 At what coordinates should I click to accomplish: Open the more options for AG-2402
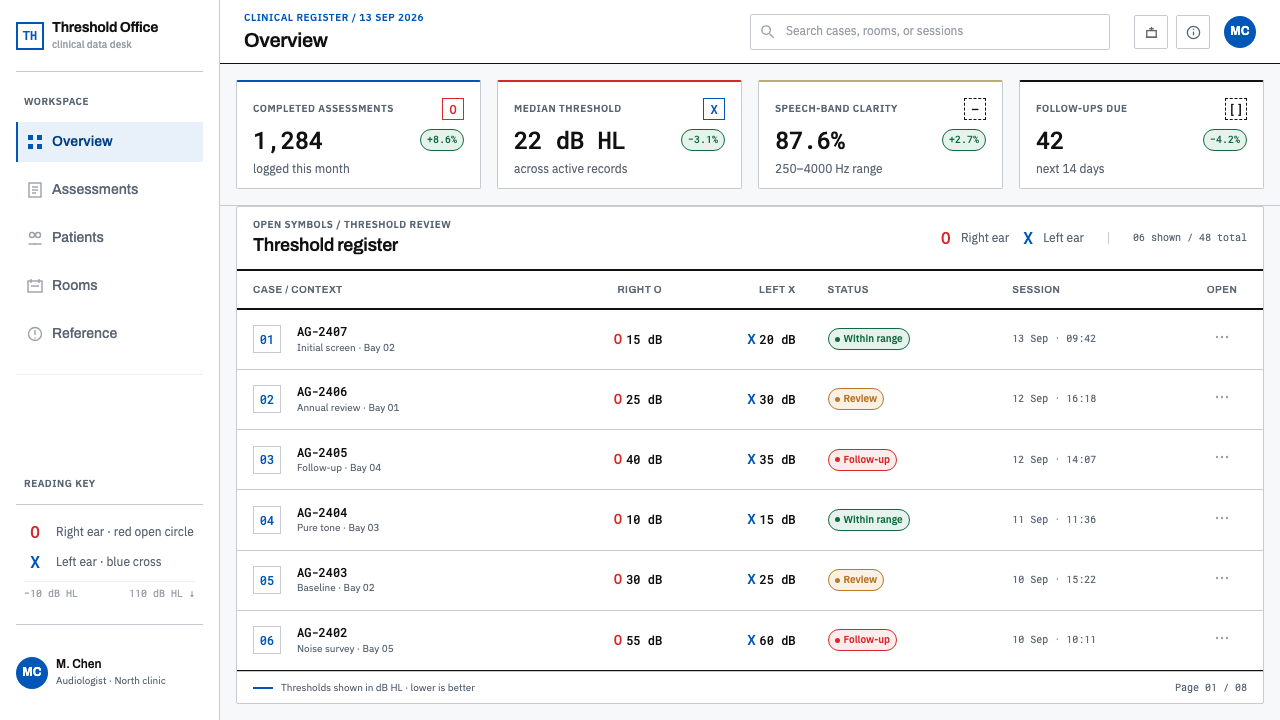[x=1222, y=638]
